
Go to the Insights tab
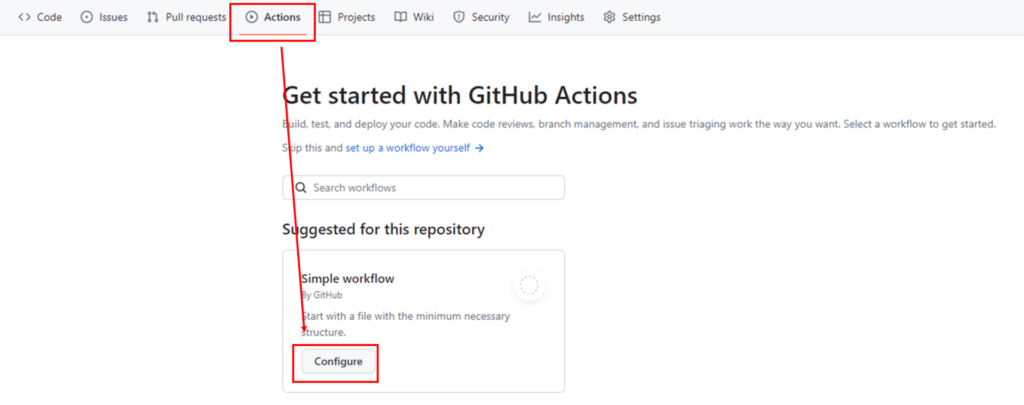coord(566,17)
